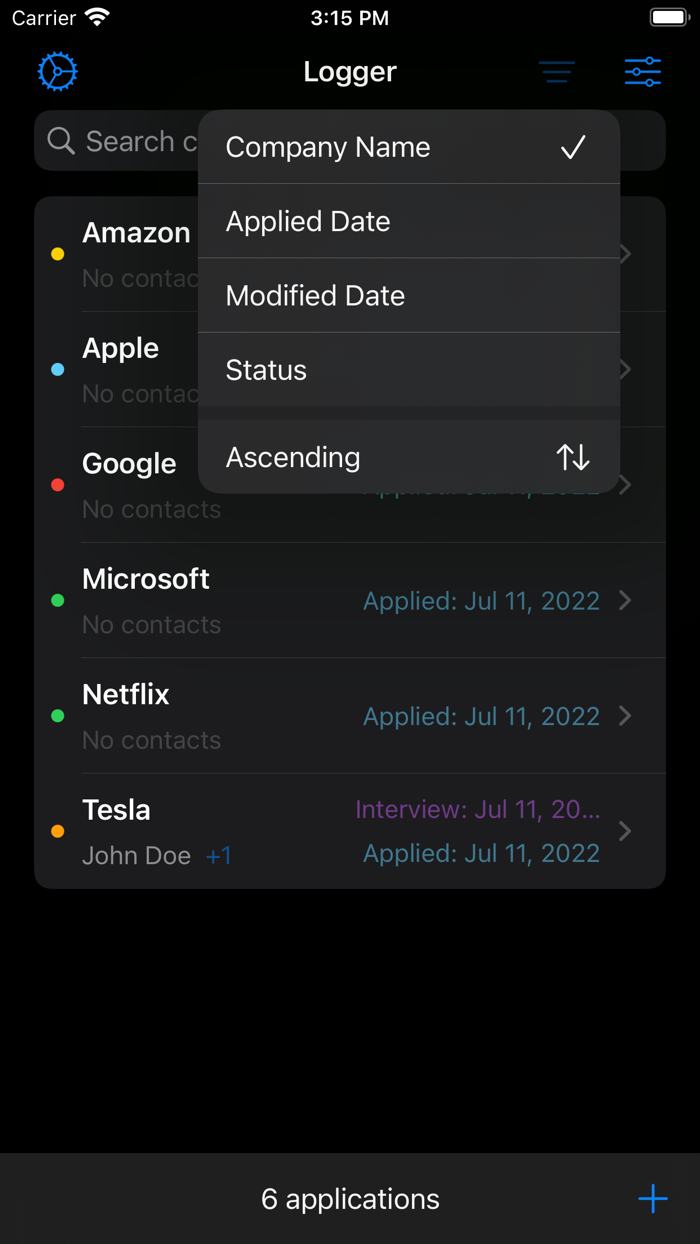Expand the Tesla application row chevron

[x=625, y=831]
